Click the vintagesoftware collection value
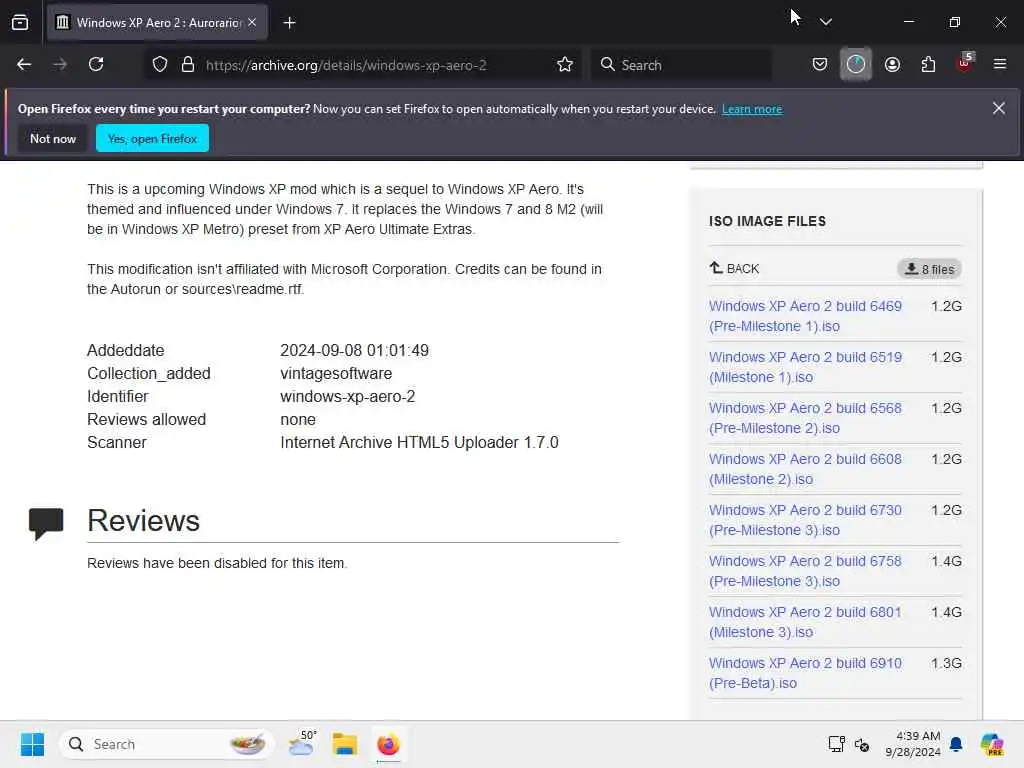Screen dimensions: 1024x768 [x=336, y=374]
